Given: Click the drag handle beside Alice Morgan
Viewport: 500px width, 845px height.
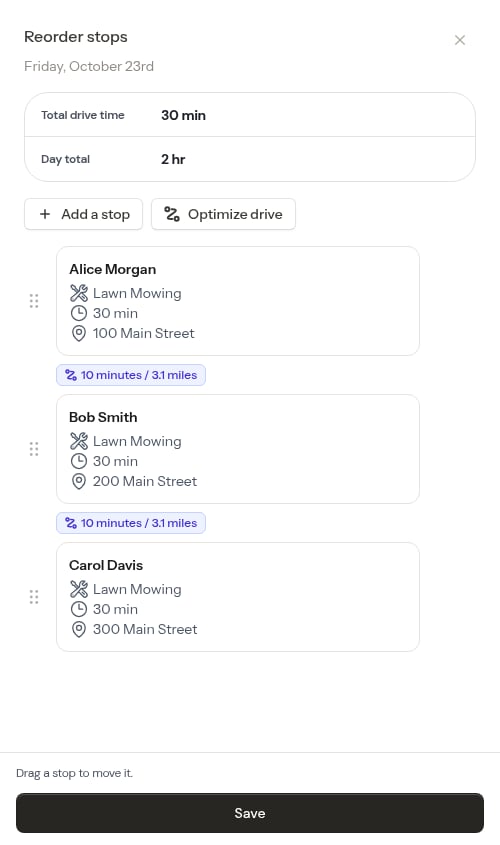Looking at the screenshot, I should pos(34,301).
